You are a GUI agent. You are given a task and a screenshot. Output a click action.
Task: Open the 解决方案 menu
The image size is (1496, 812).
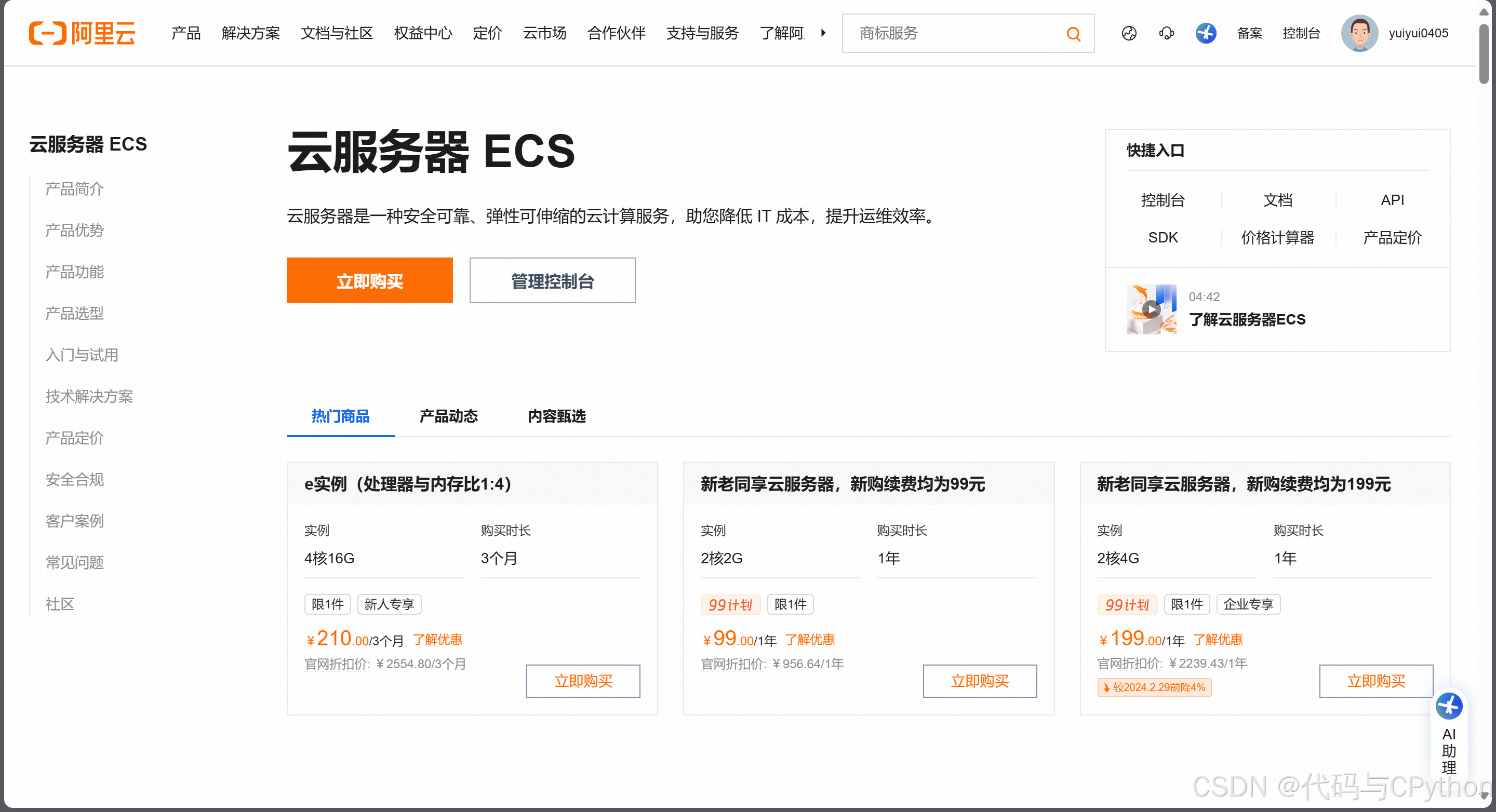250,33
